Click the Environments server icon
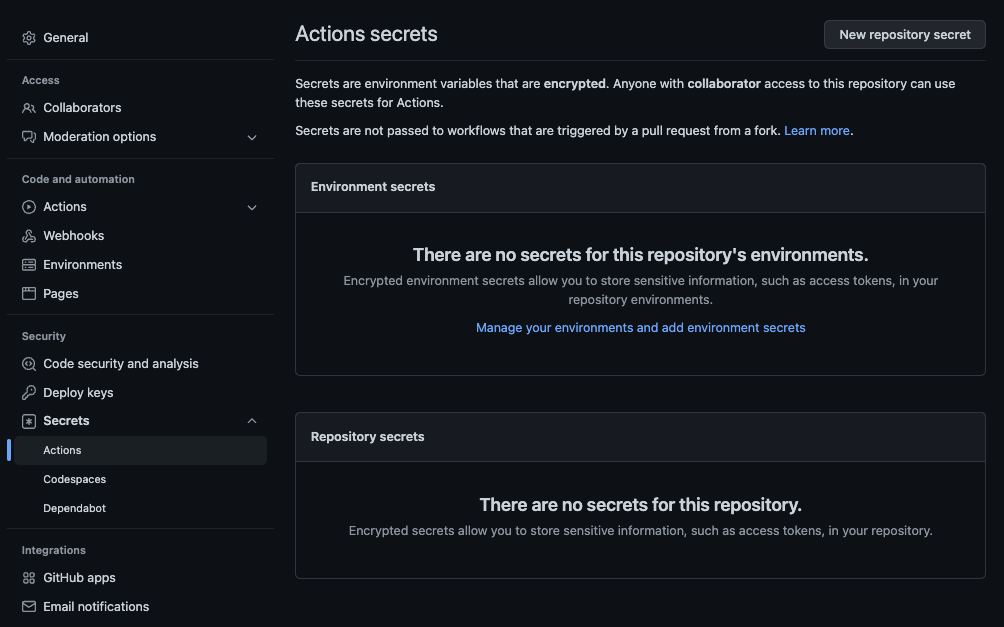 click(29, 265)
